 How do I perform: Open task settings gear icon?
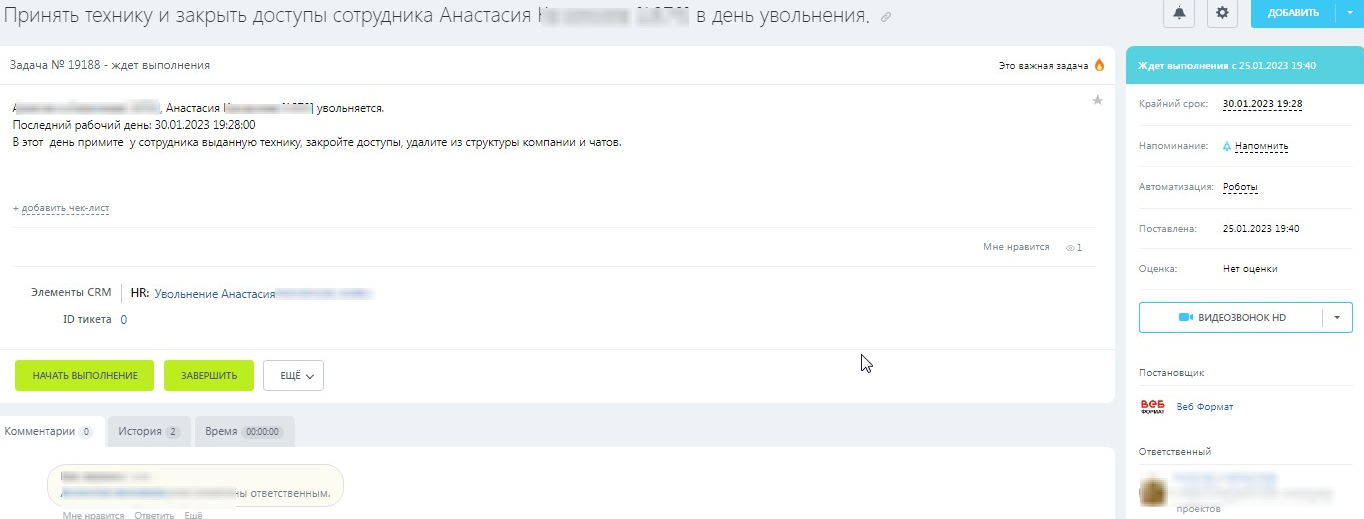(x=1221, y=14)
